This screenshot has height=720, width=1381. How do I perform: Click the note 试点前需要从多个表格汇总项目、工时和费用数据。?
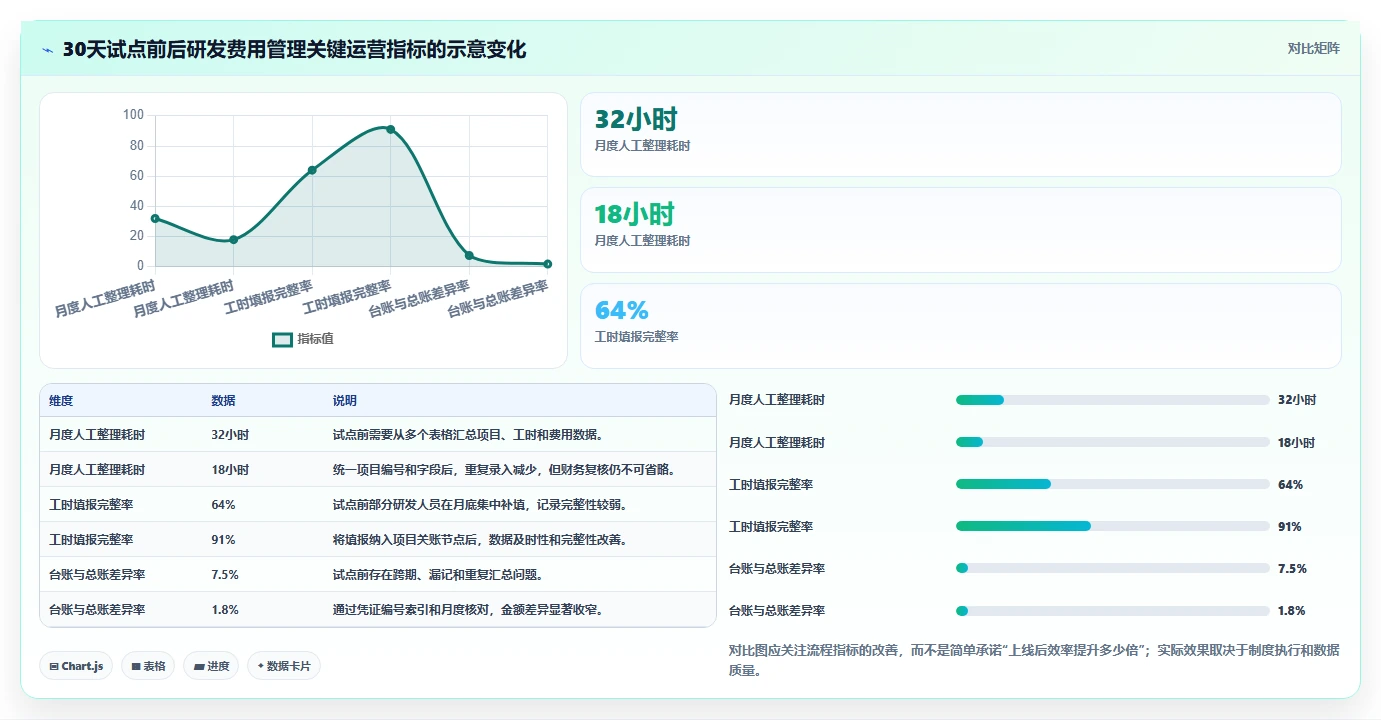471,435
